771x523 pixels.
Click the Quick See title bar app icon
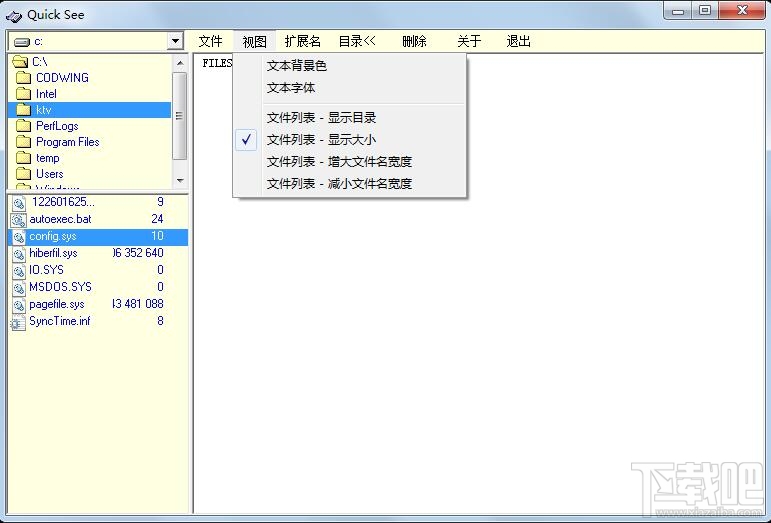pyautogui.click(x=14, y=16)
